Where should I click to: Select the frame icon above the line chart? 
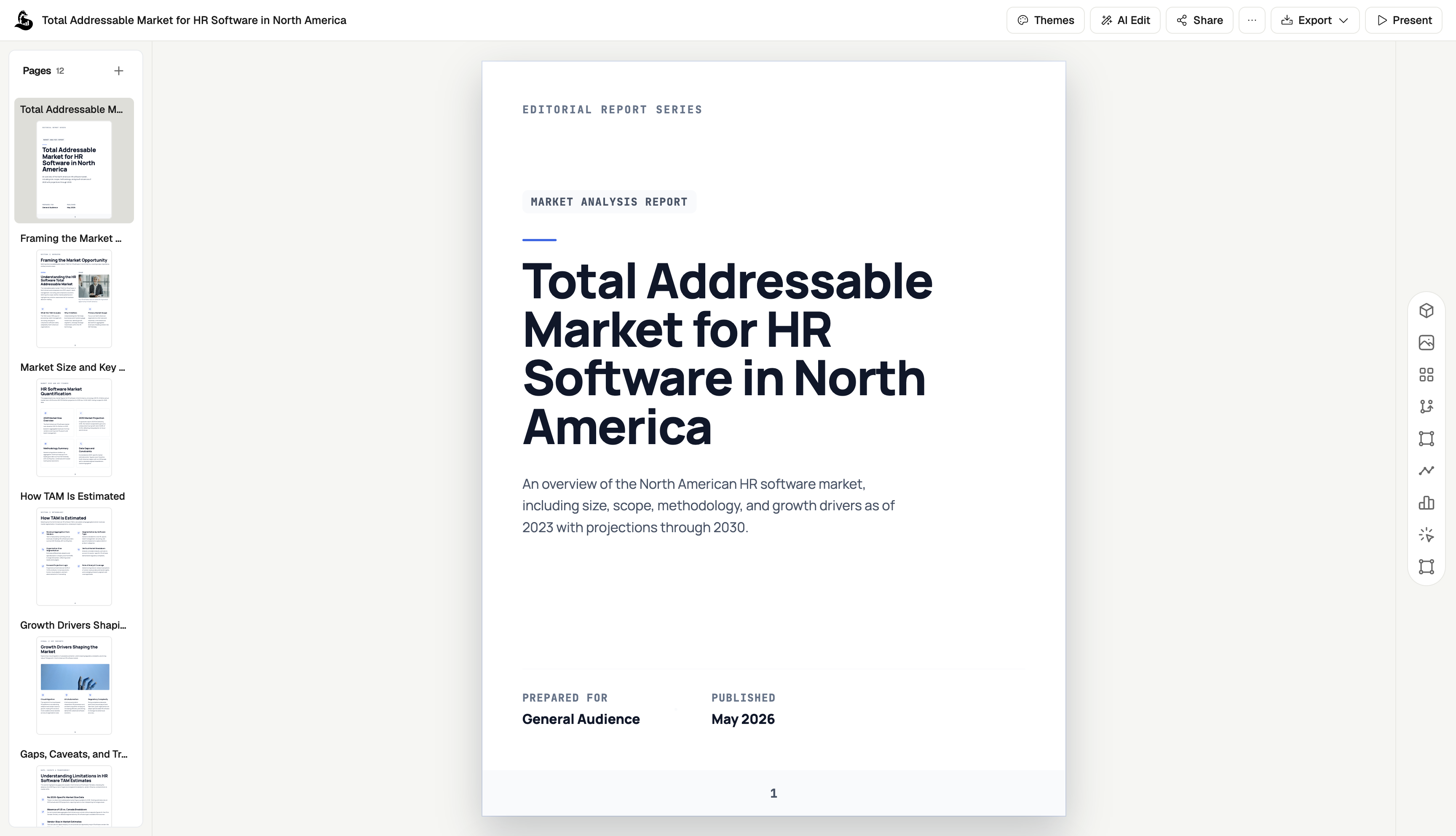pyautogui.click(x=1426, y=439)
